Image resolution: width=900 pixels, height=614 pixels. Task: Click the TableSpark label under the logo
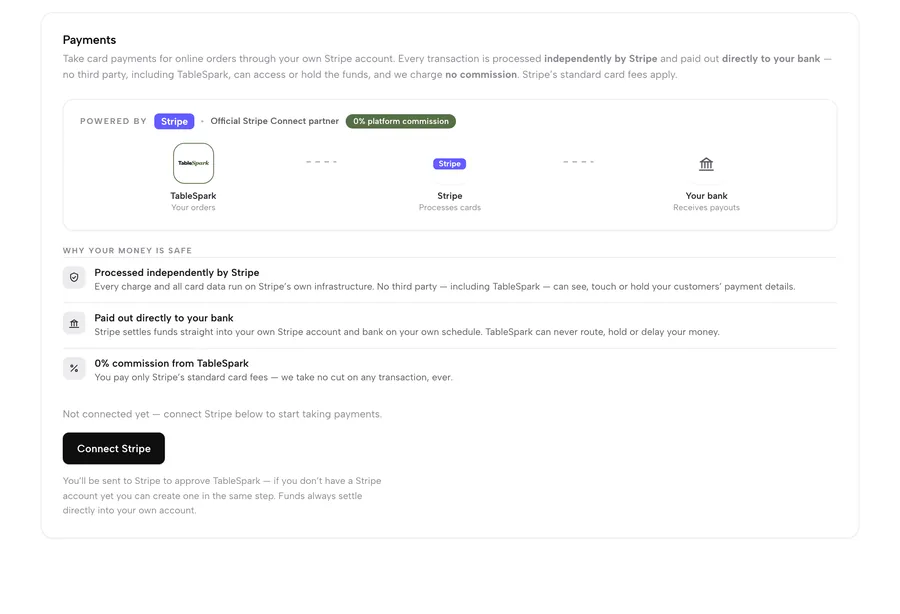point(193,196)
